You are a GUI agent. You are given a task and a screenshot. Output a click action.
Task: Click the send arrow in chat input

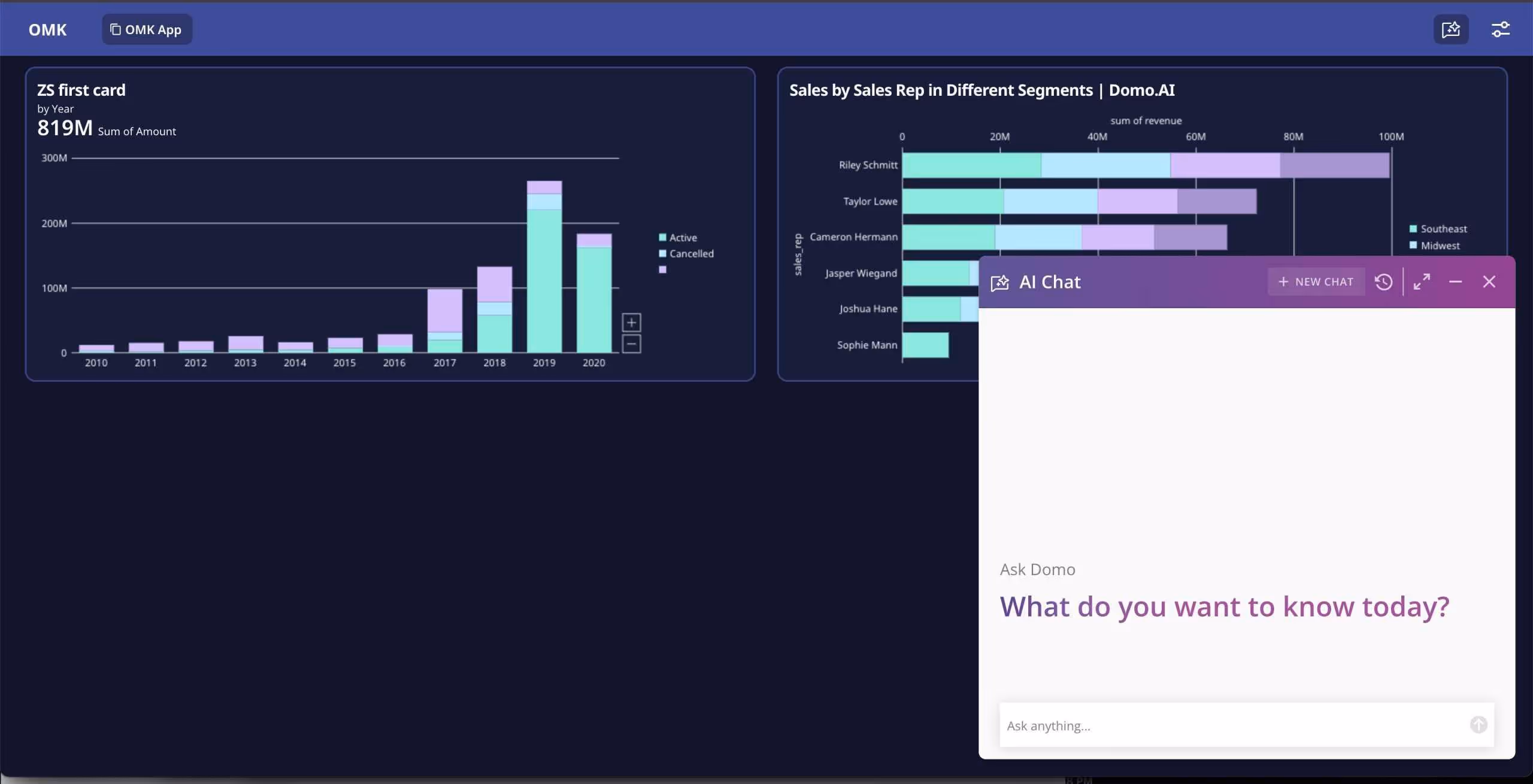coord(1478,725)
